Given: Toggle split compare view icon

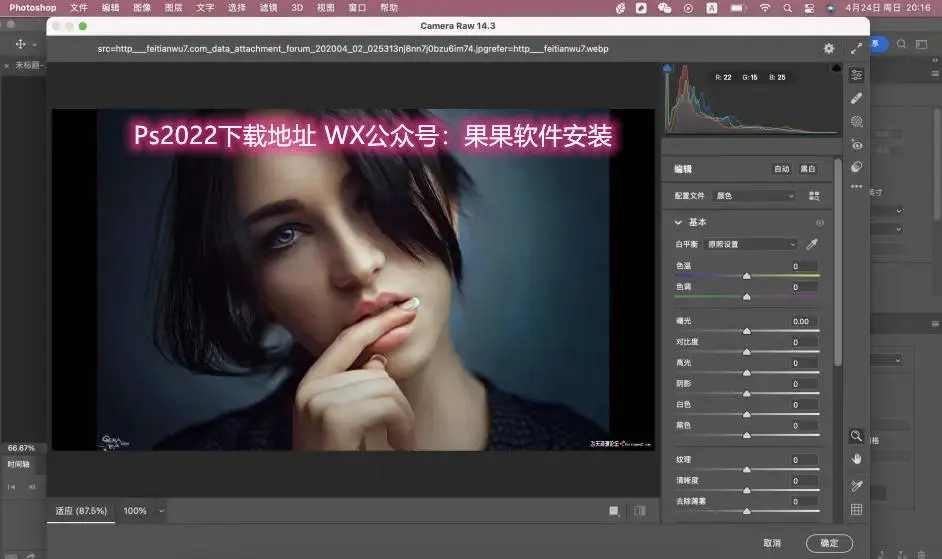Looking at the screenshot, I should tap(640, 511).
